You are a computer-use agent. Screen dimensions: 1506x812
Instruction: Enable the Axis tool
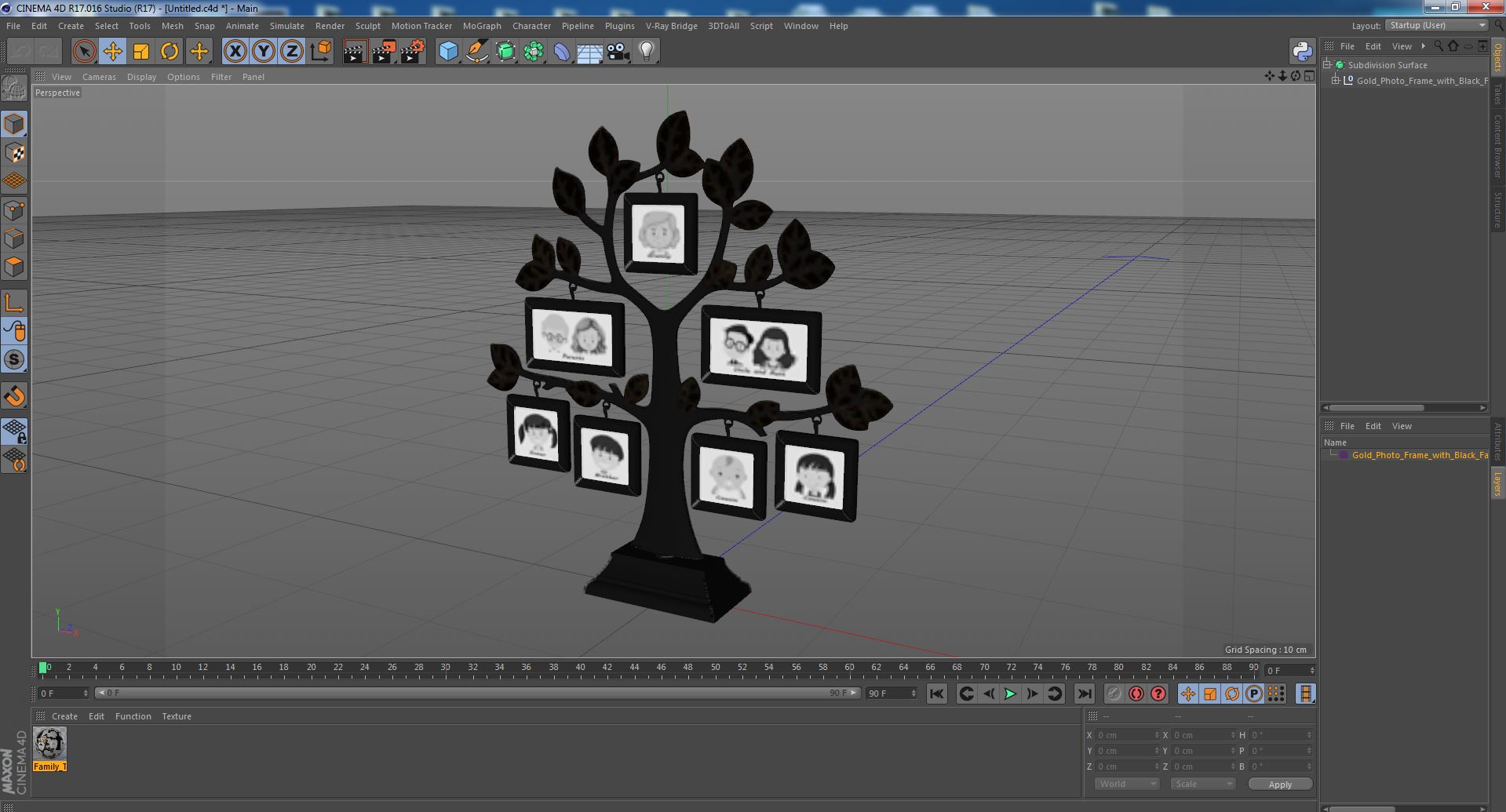tap(14, 303)
